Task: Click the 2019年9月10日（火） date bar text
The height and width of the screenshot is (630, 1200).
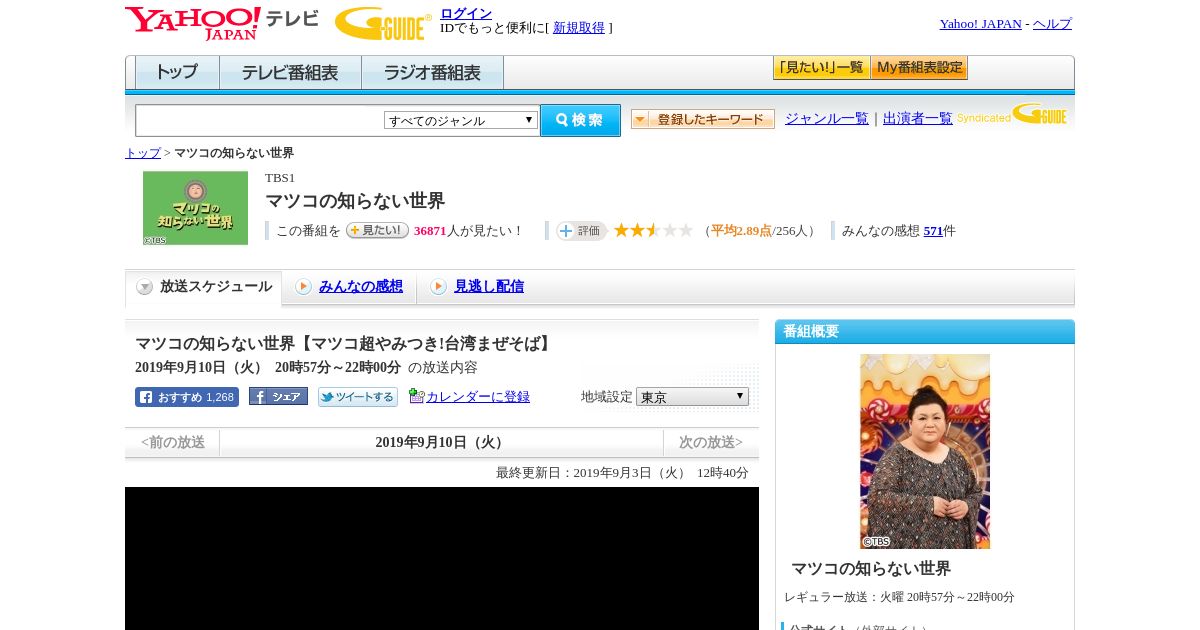Action: click(441, 442)
